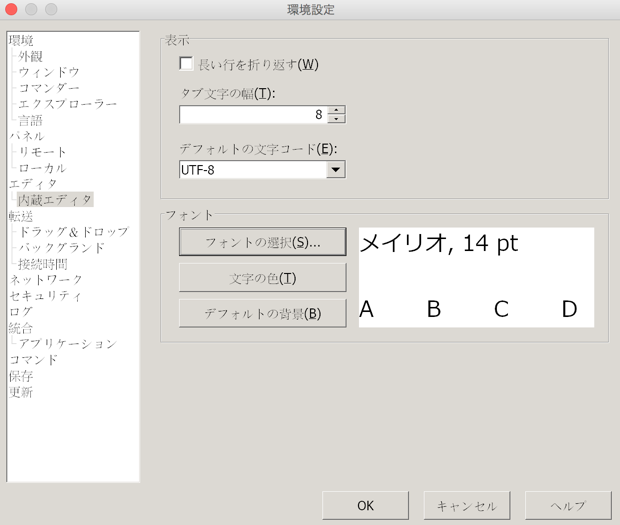
Task: Select 内蔵エディタ in the settings tree
Action: click(55, 200)
